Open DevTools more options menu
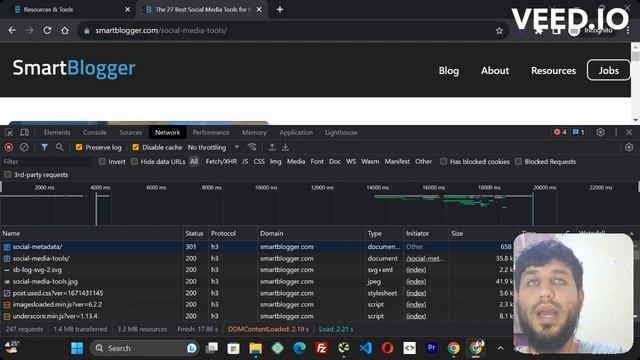Screen dimensions: 640x360 click(x=616, y=132)
